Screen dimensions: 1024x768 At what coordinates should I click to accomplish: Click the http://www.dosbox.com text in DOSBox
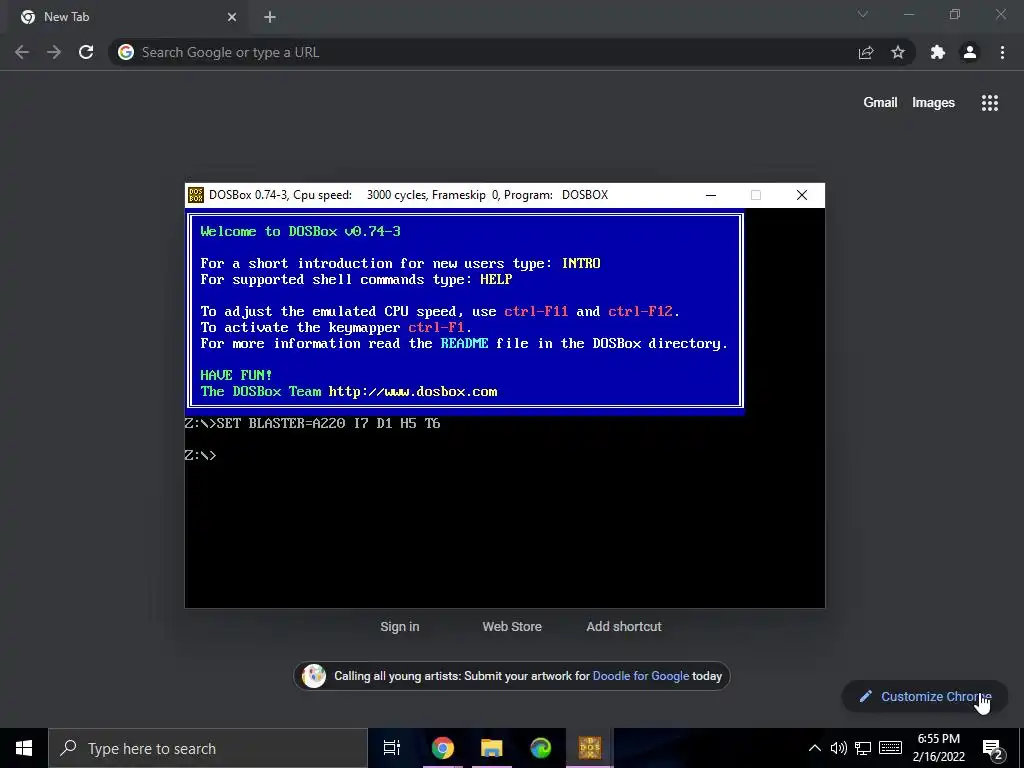[x=413, y=391]
